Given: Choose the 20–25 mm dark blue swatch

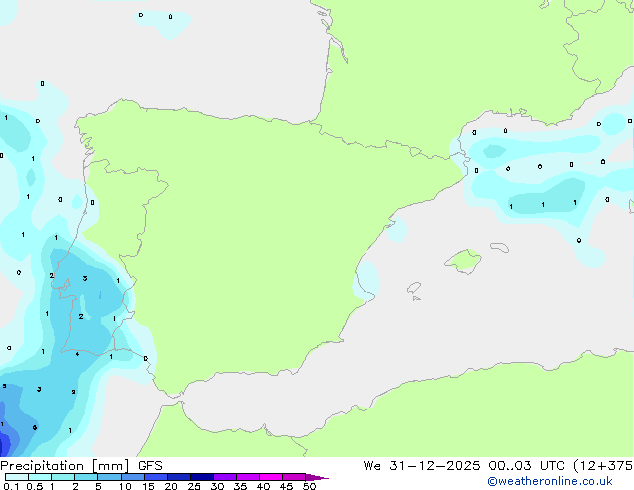Looking at the screenshot, I should [178, 477].
